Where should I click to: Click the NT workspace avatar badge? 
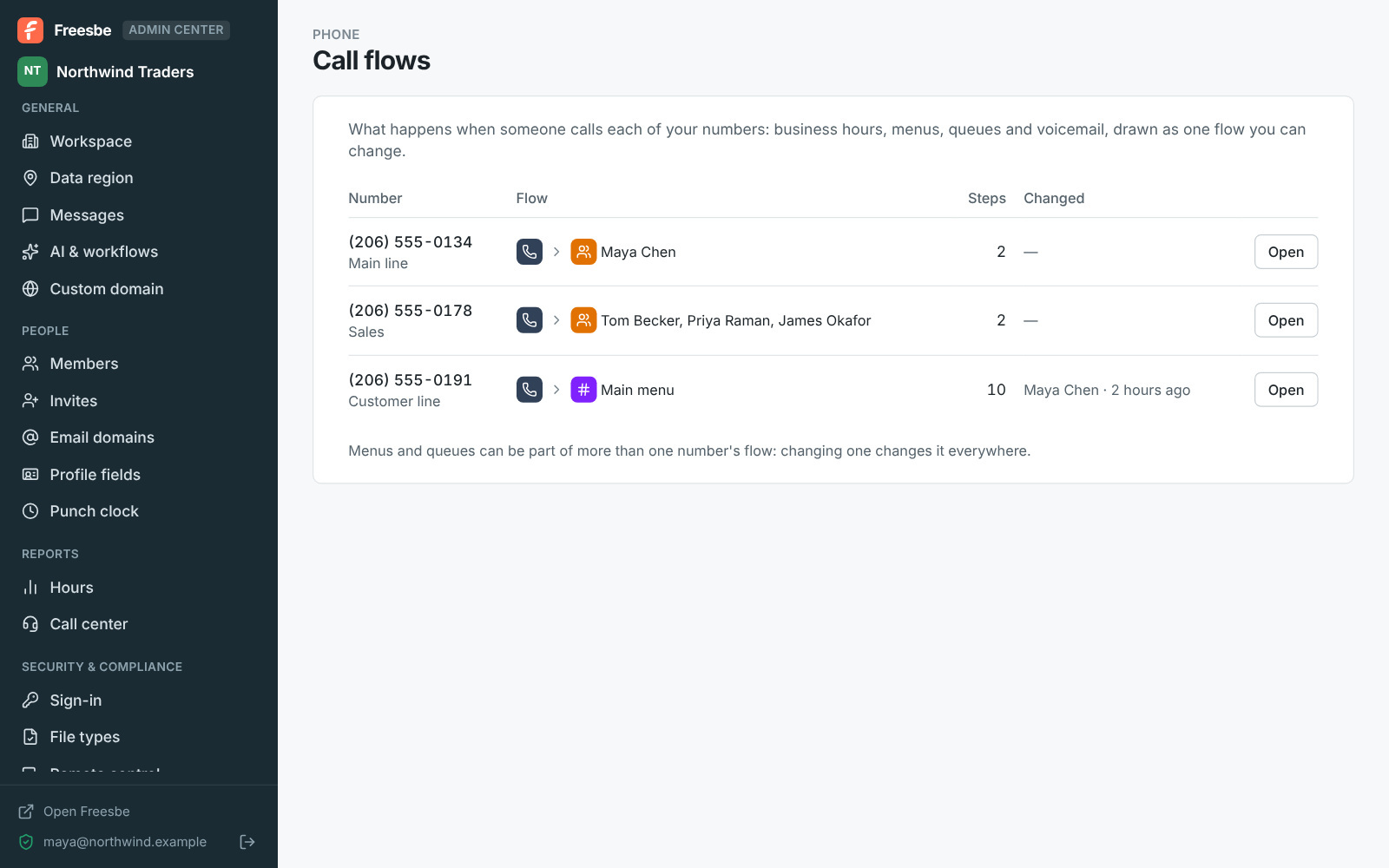[32, 71]
